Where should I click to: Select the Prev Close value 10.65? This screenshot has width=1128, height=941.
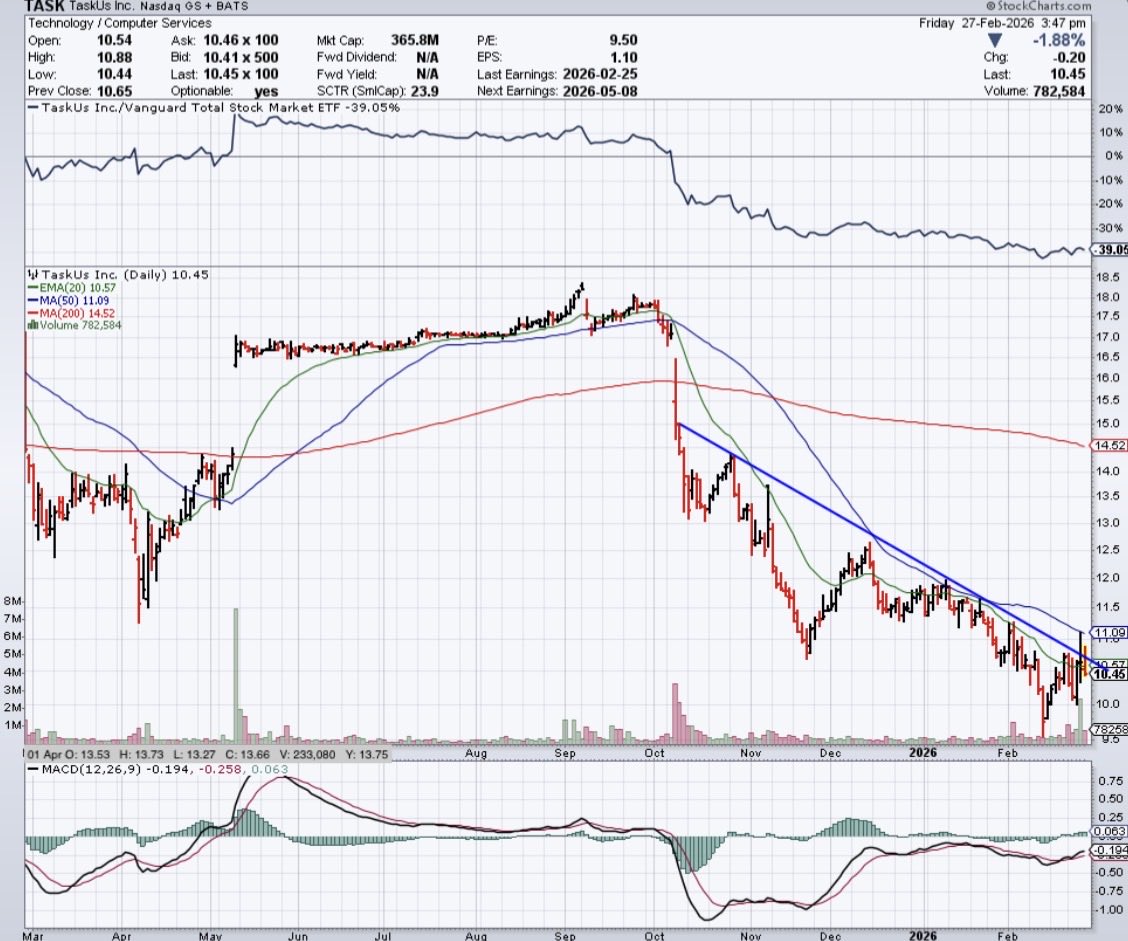114,91
